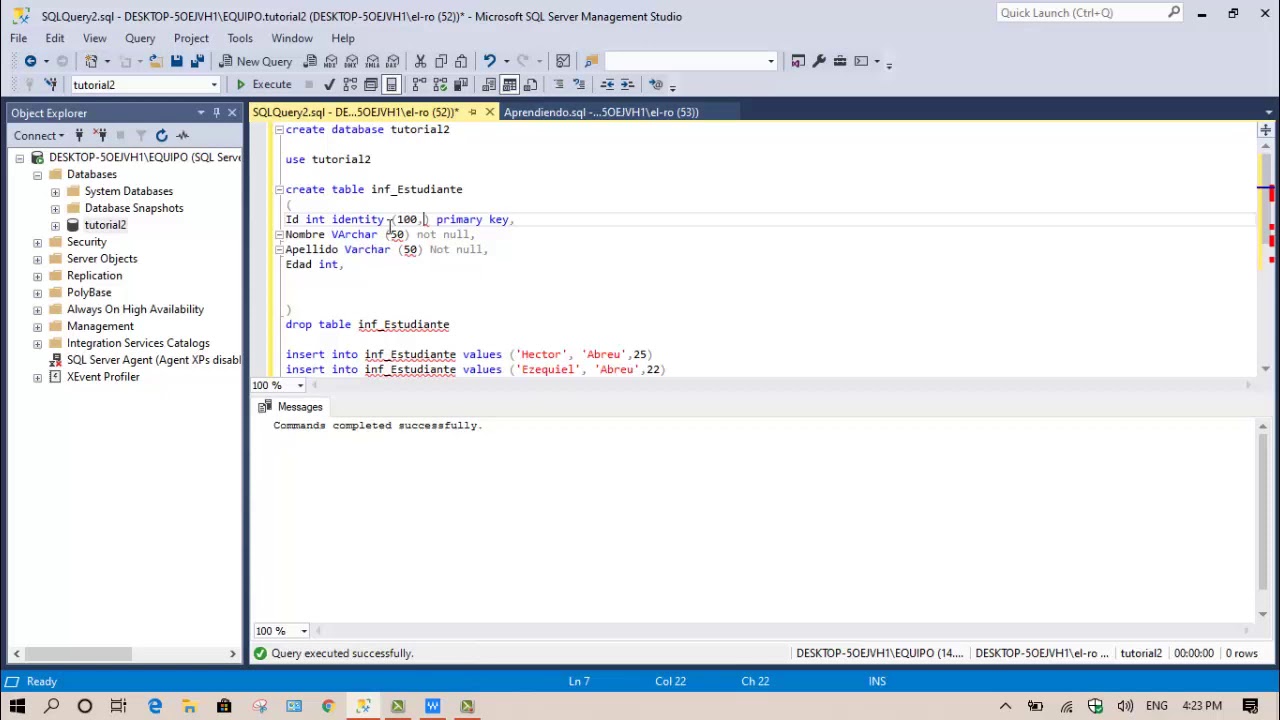The height and width of the screenshot is (720, 1280).
Task: Open Windows Start menu
Action: [x=17, y=706]
